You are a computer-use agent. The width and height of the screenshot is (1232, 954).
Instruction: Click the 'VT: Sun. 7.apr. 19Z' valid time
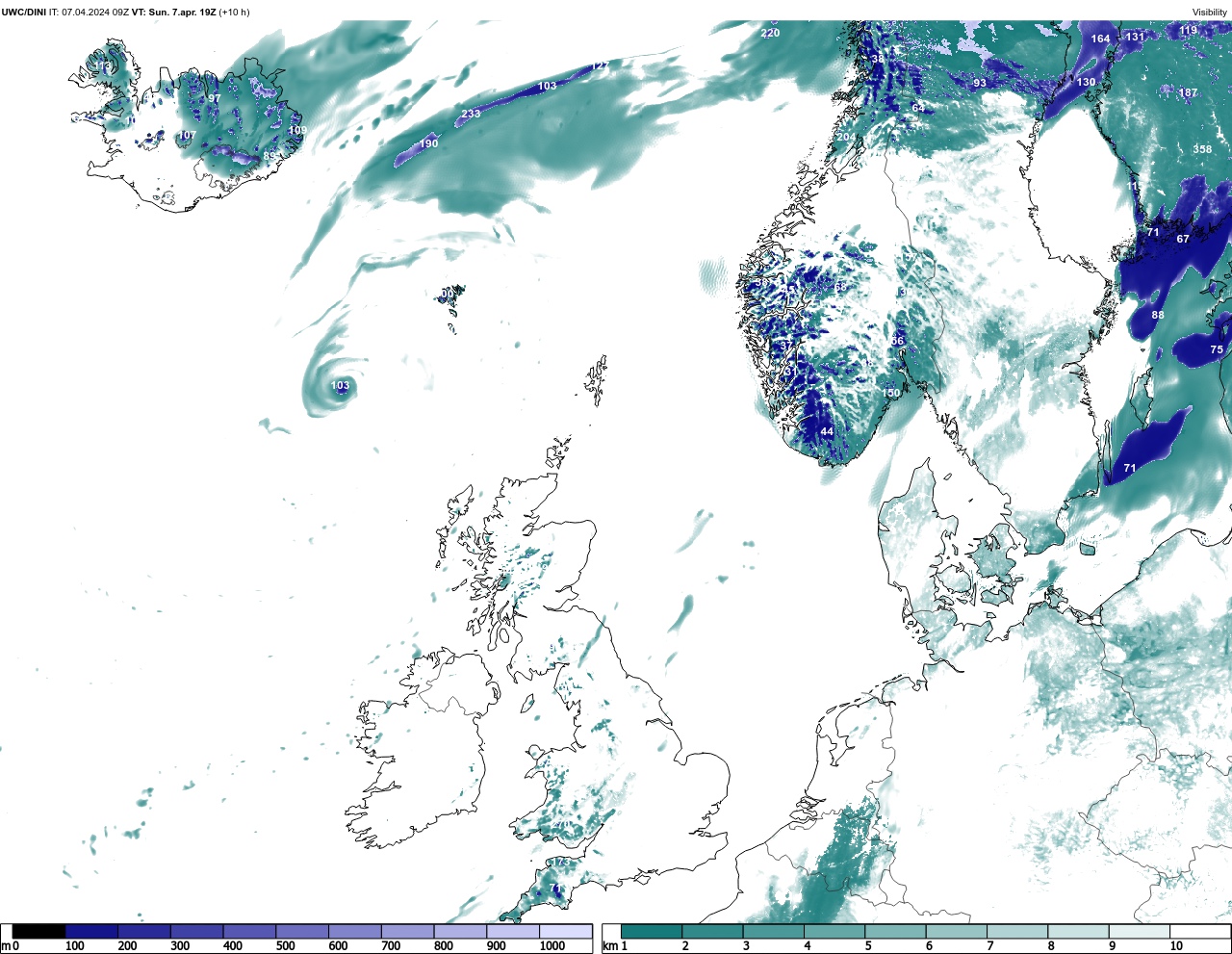tap(173, 13)
